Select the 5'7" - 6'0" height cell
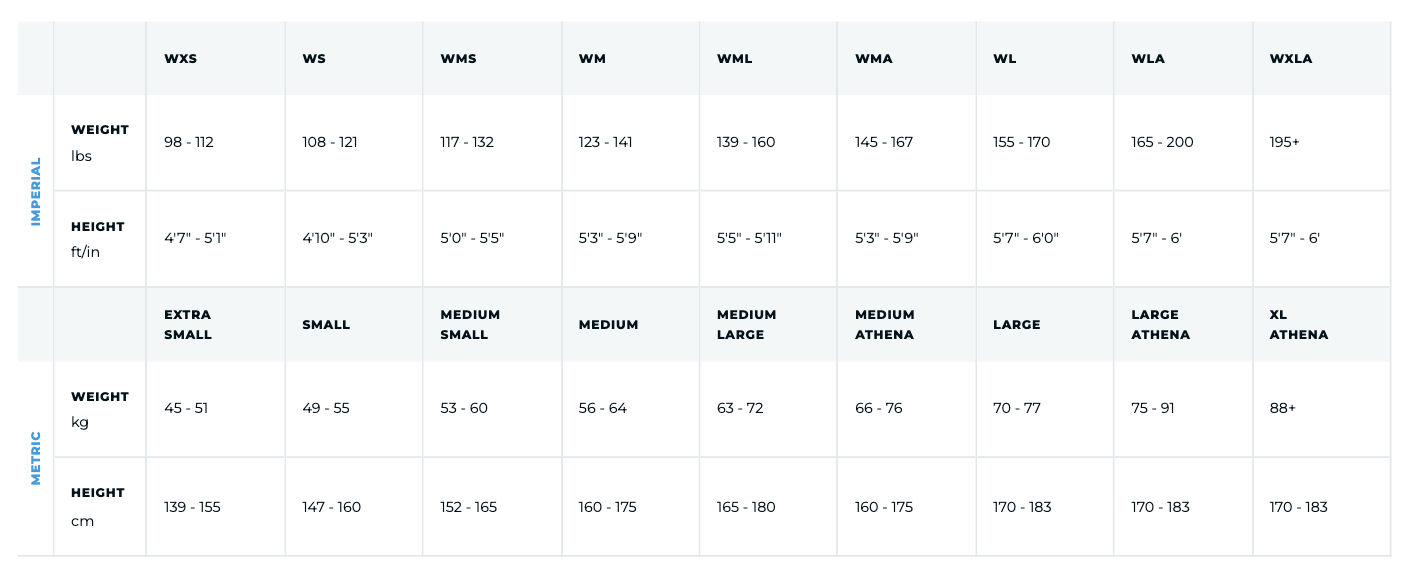This screenshot has width=1418, height=578. [x=1026, y=238]
